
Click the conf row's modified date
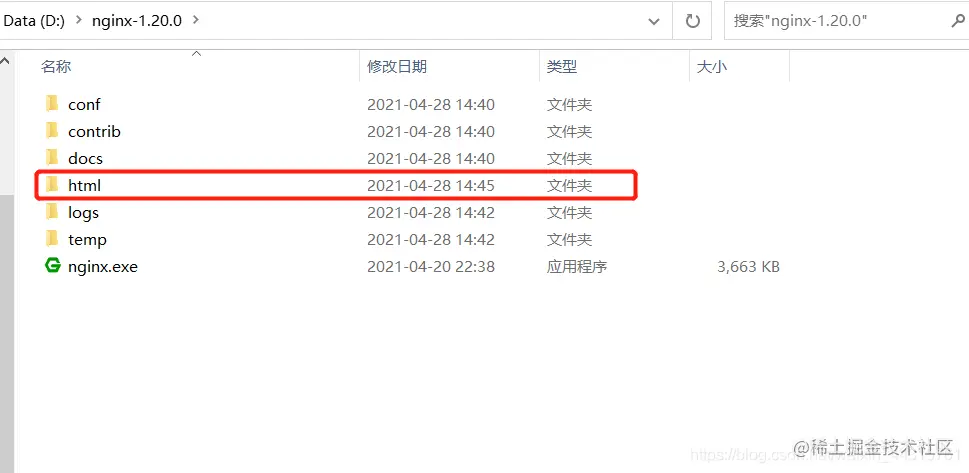(431, 104)
